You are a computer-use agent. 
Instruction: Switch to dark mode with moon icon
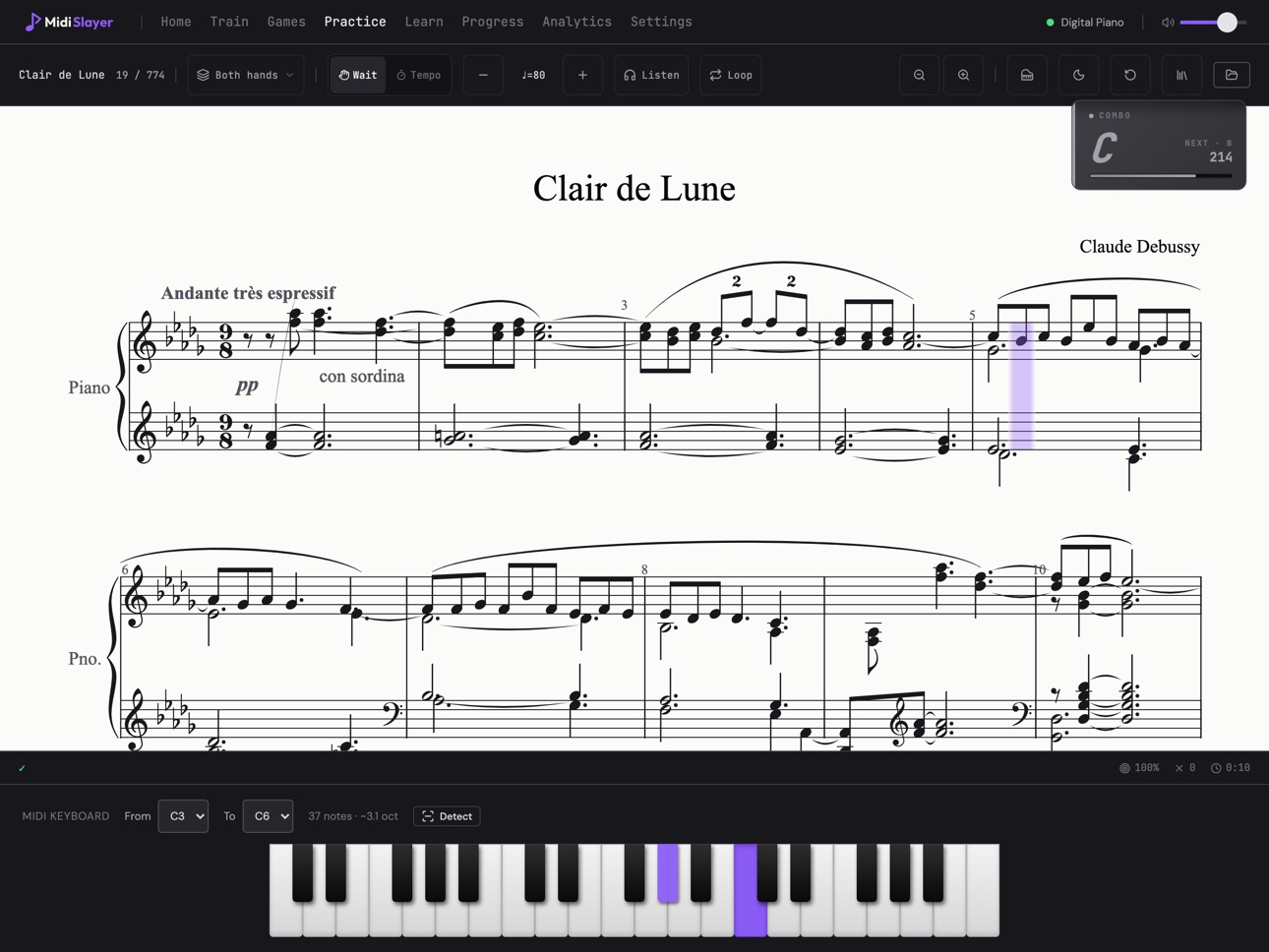pyautogui.click(x=1078, y=75)
